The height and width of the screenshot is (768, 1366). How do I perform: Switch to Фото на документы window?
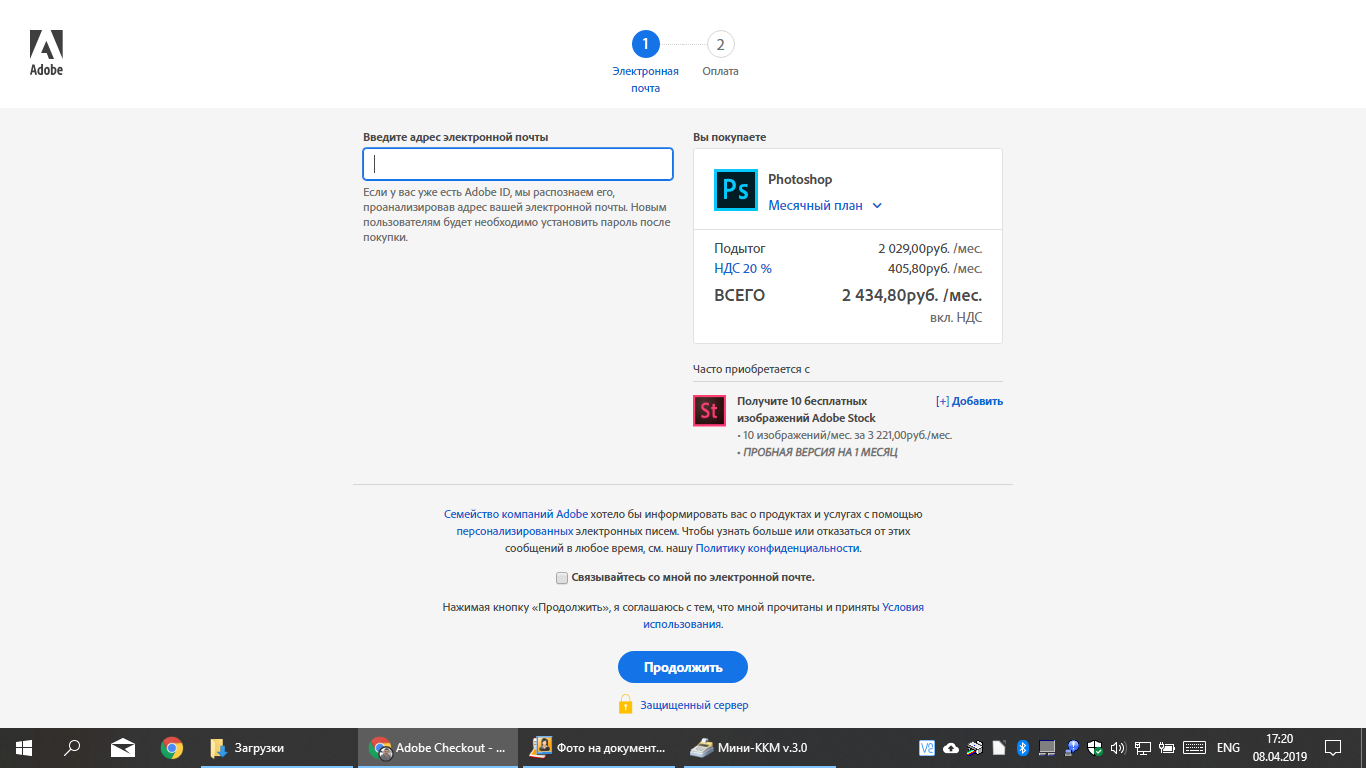(600, 747)
